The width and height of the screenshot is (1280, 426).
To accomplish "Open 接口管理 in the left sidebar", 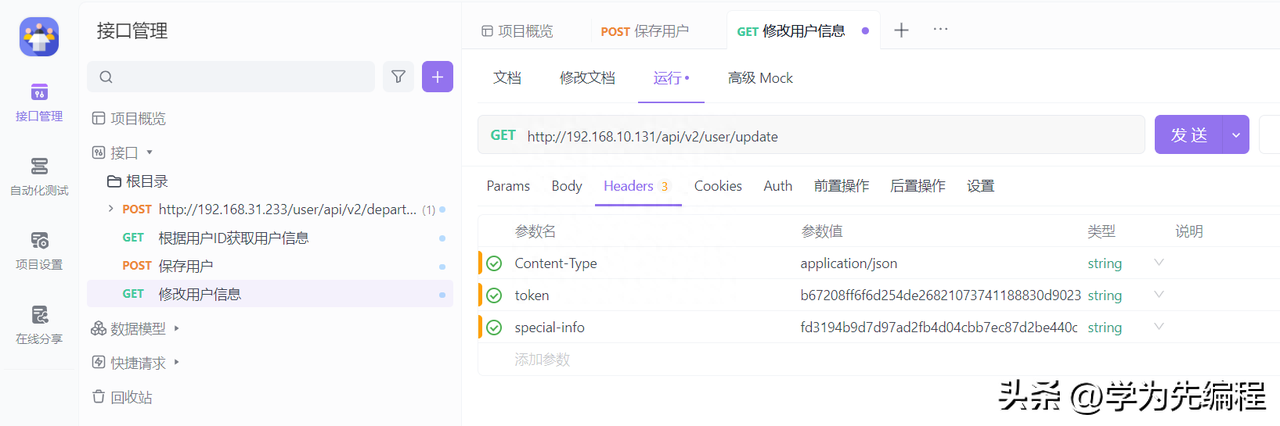I will tap(39, 102).
